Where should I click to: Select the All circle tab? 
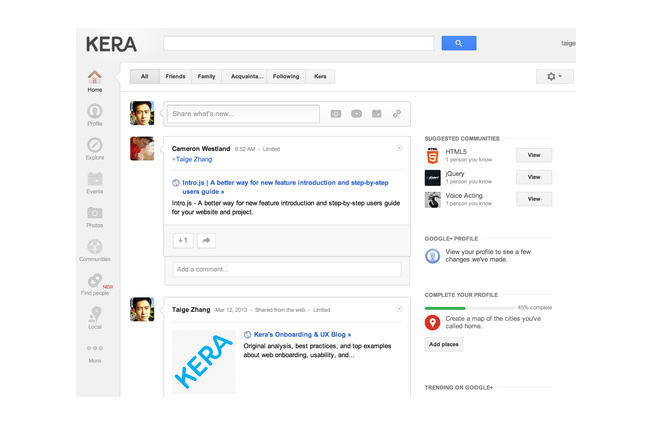(x=144, y=77)
